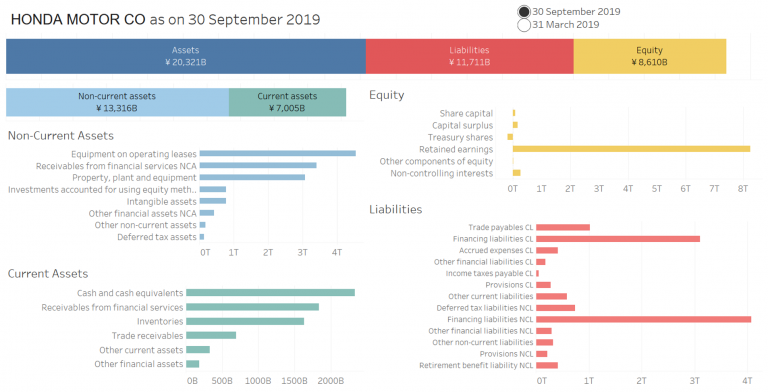Click the Retained earnings bar

pyautogui.click(x=631, y=149)
